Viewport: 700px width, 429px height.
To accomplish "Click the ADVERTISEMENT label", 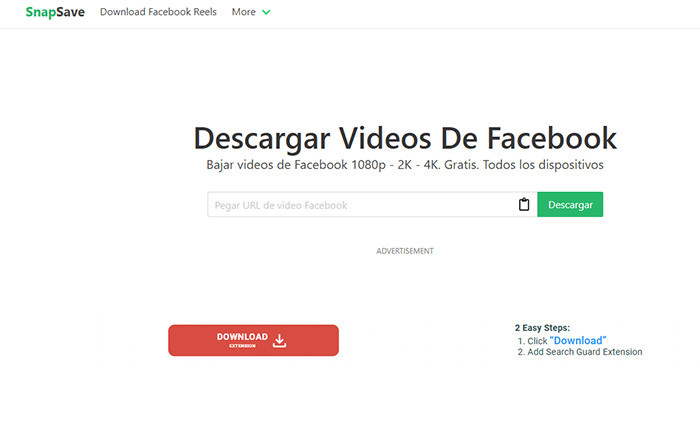I will (x=405, y=251).
